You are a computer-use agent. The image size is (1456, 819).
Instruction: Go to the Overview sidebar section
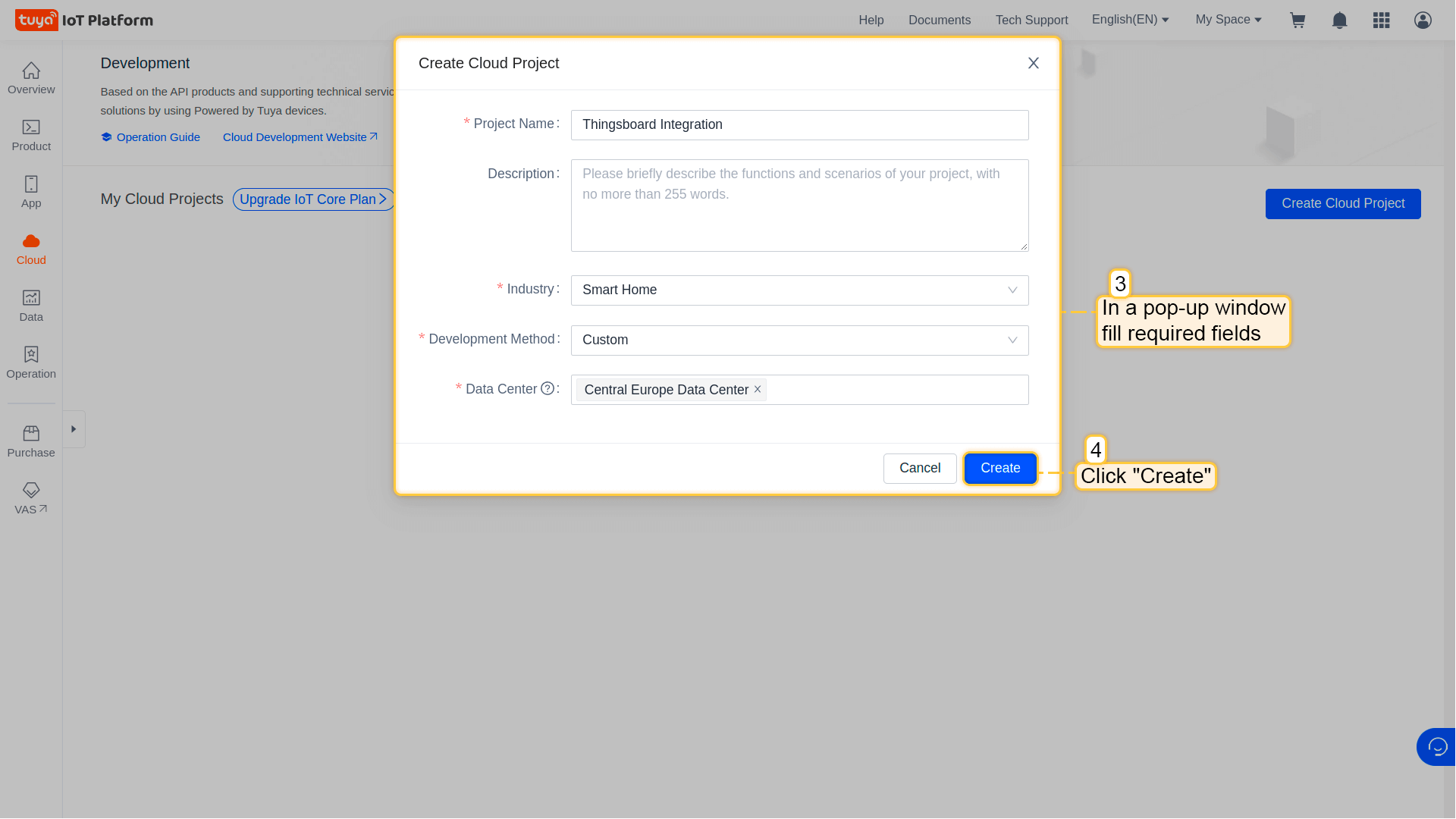31,79
